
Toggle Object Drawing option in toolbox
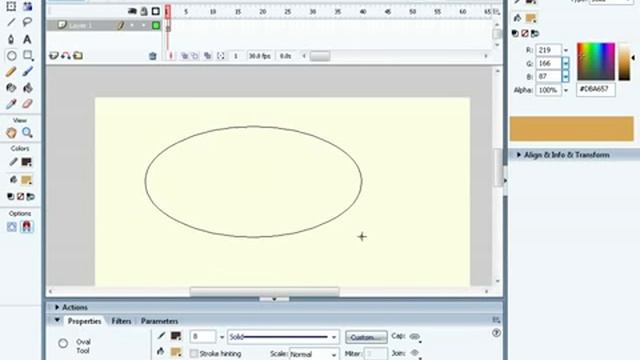pos(11,227)
